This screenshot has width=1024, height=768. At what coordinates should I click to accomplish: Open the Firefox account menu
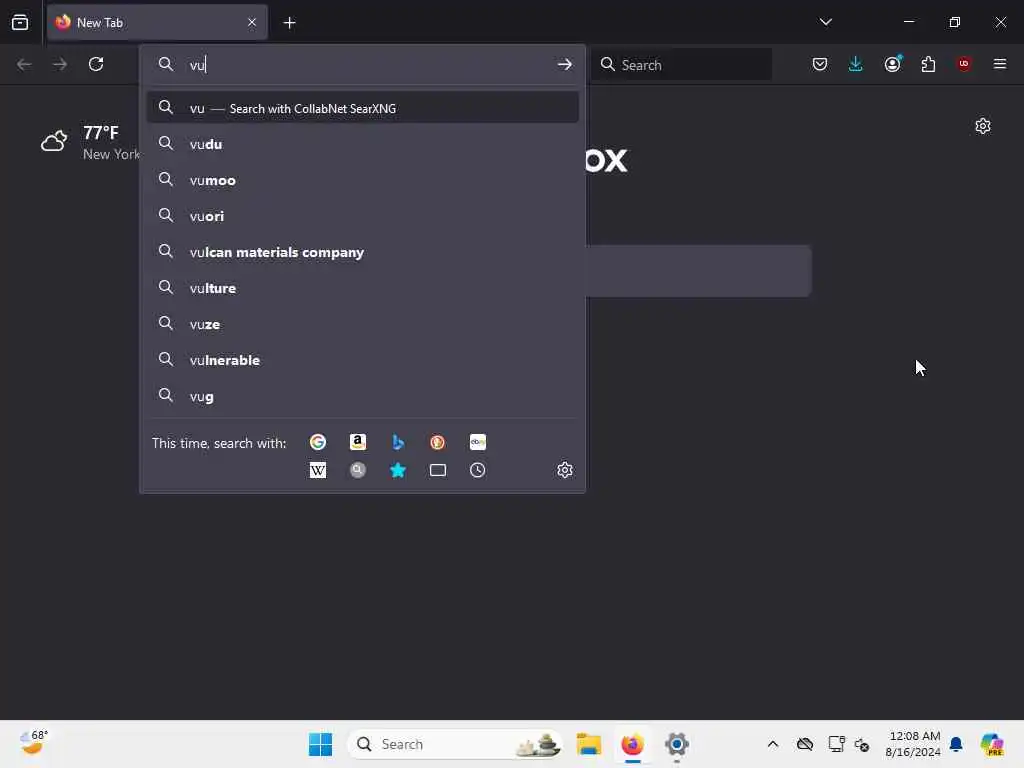pos(893,64)
